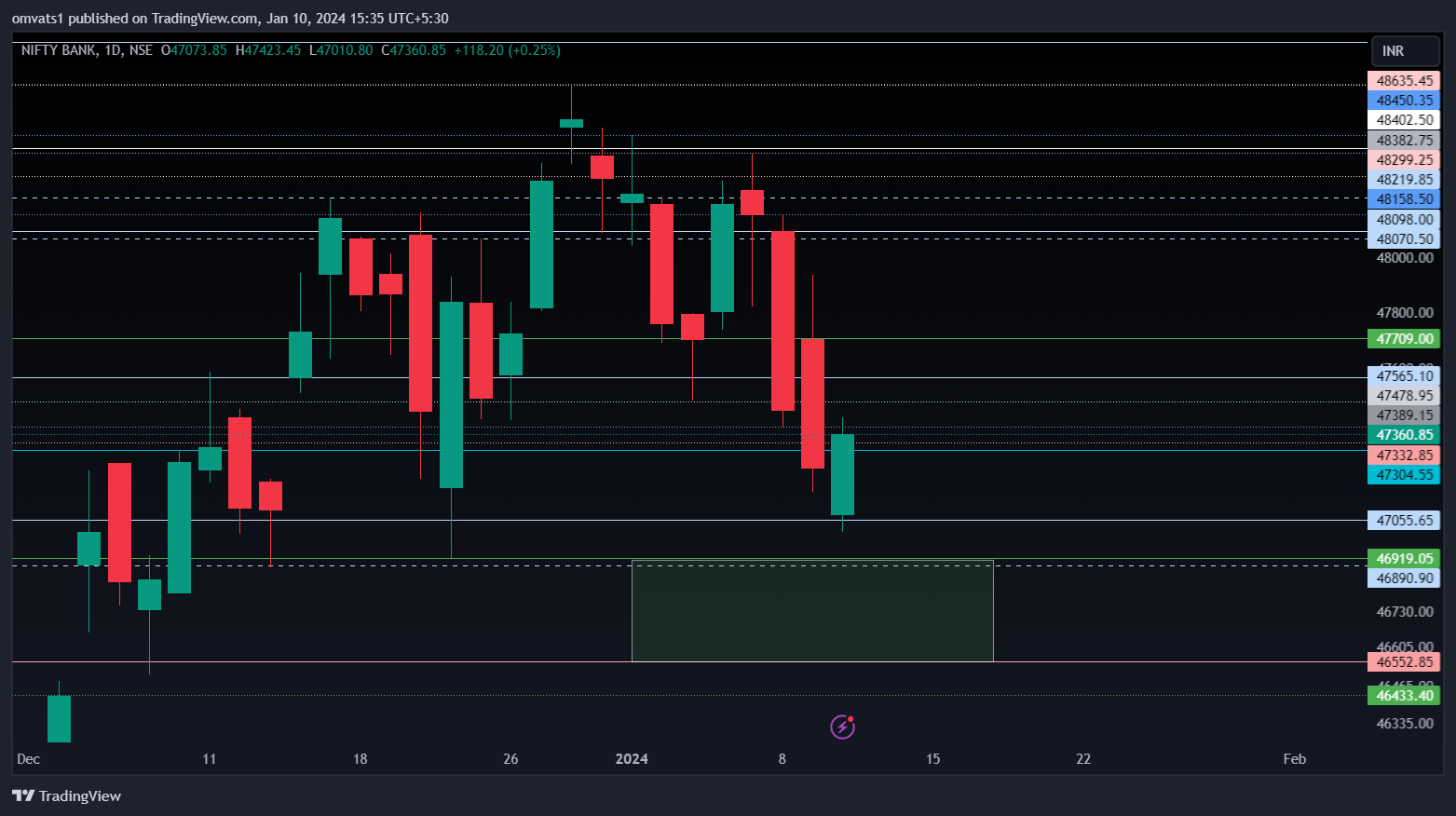Viewport: 1456px width, 816px height.
Task: Click the low value L47010.80
Action: coord(341,50)
